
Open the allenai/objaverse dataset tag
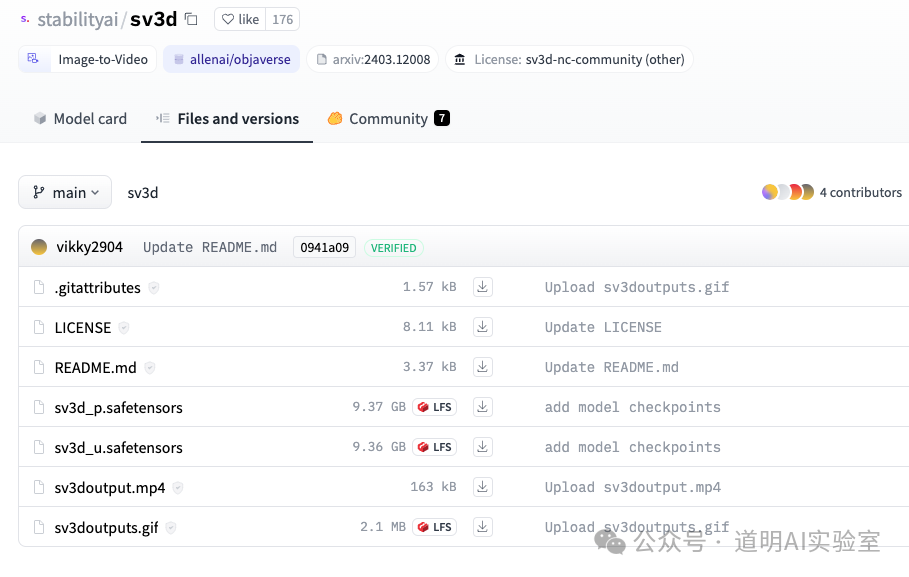click(x=231, y=59)
